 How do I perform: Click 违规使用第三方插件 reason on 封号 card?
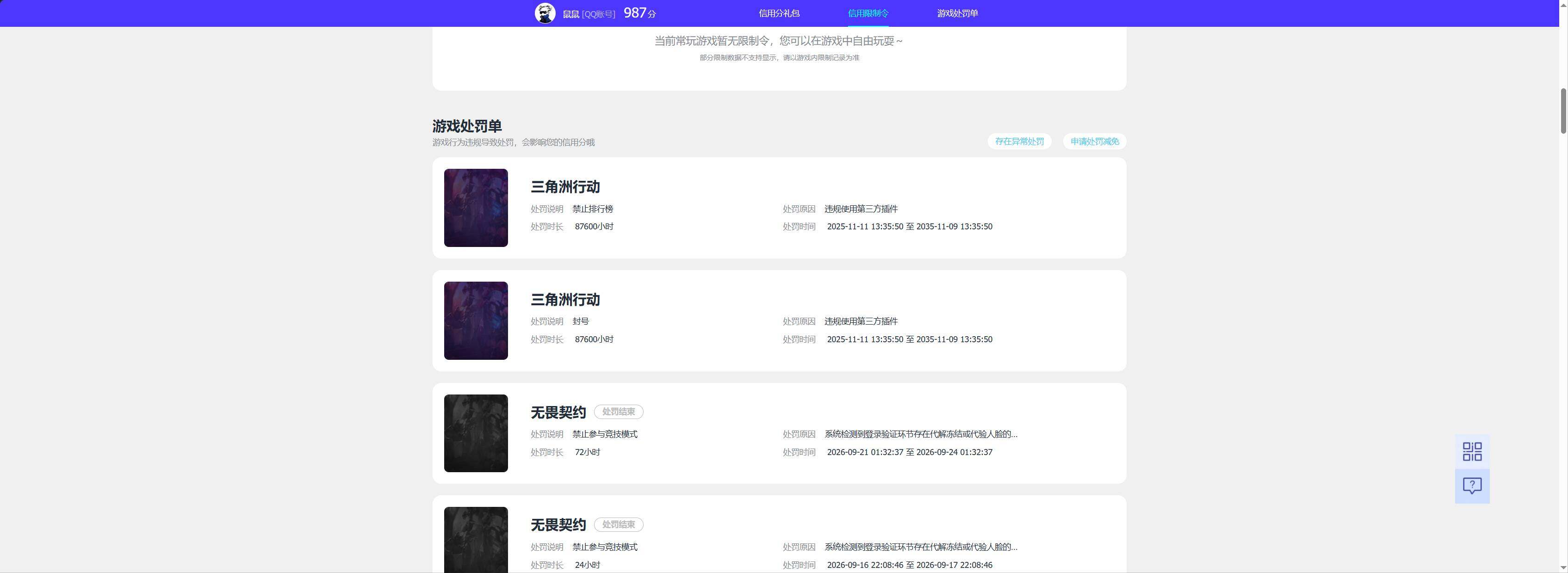tap(861, 321)
